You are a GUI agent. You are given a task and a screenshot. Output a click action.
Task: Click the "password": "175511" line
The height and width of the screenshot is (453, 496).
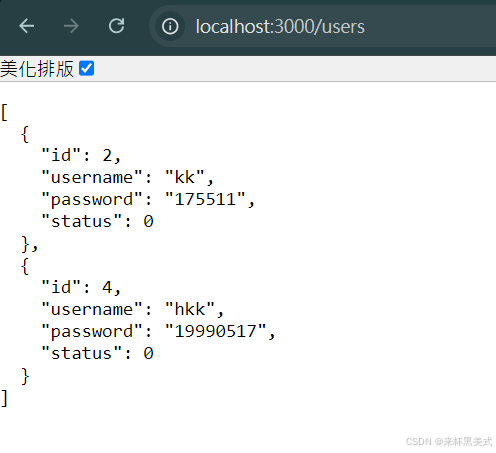148,199
